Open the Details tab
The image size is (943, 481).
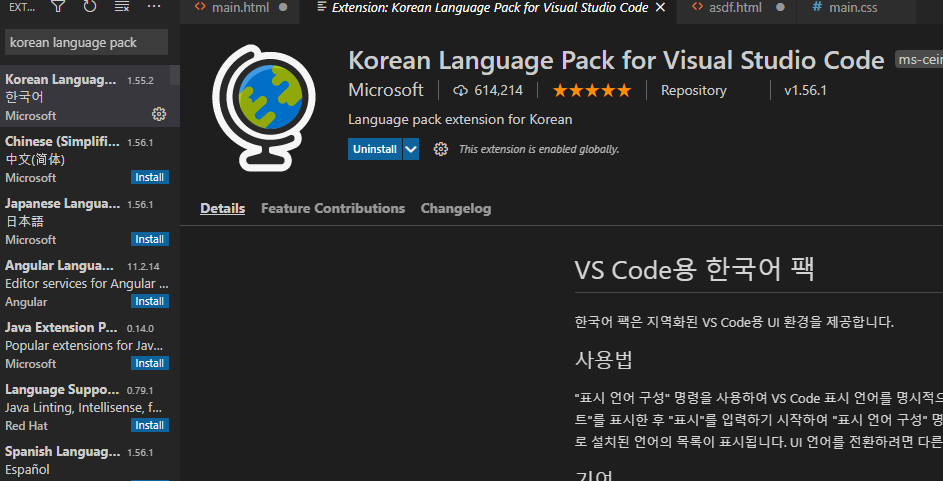(223, 209)
